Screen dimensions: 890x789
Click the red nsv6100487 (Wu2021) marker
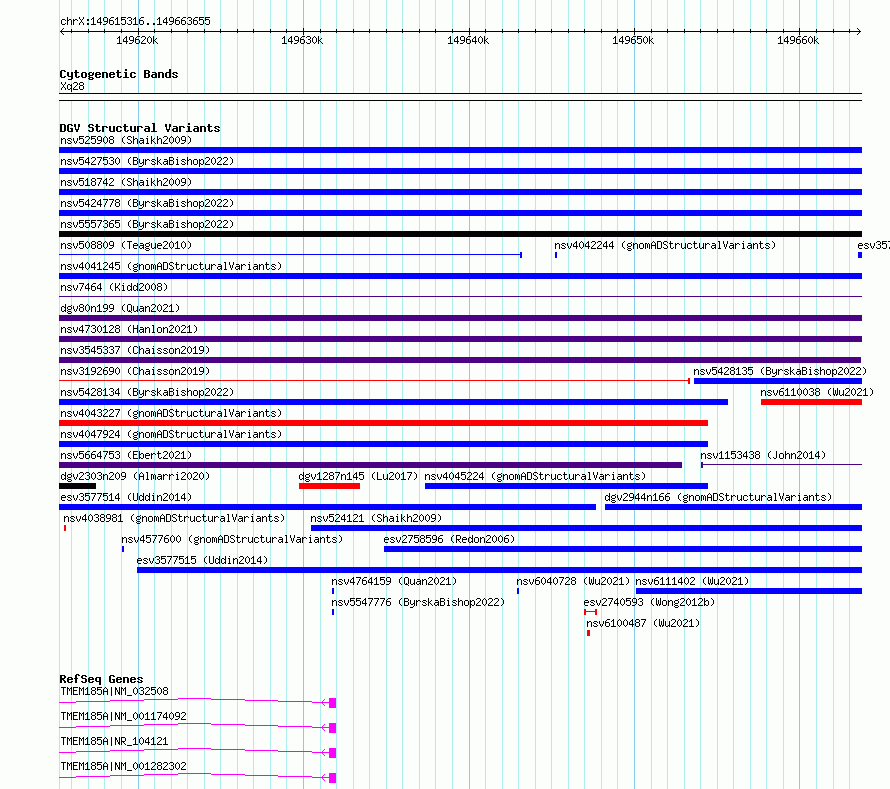[x=588, y=633]
